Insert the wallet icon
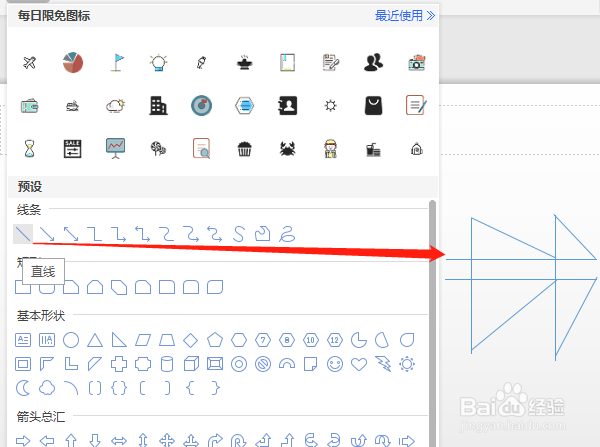Image resolution: width=600 pixels, height=447 pixels. click(29, 106)
